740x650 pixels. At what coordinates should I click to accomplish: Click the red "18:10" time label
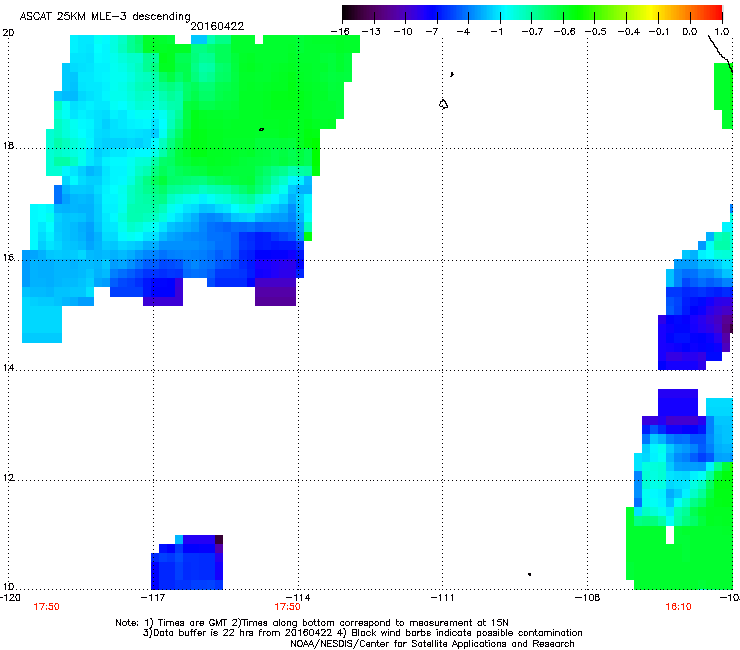(678, 607)
